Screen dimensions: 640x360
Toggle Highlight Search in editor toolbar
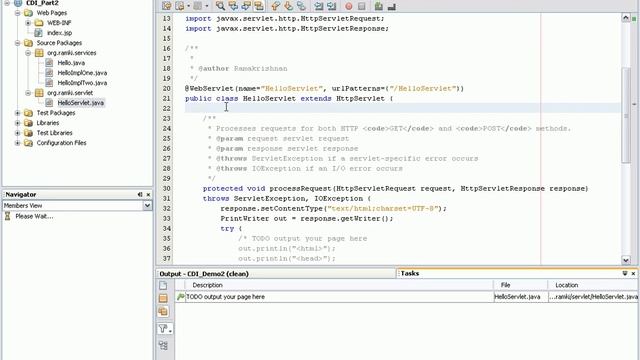tap(259, 6)
